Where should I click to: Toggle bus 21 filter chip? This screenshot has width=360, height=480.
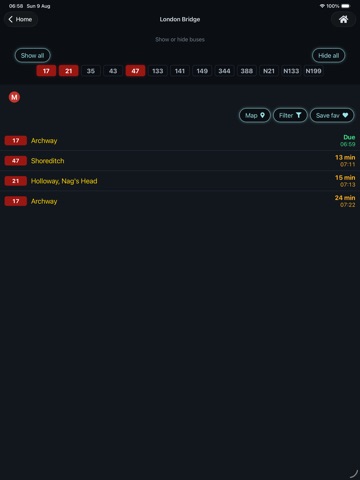68,71
